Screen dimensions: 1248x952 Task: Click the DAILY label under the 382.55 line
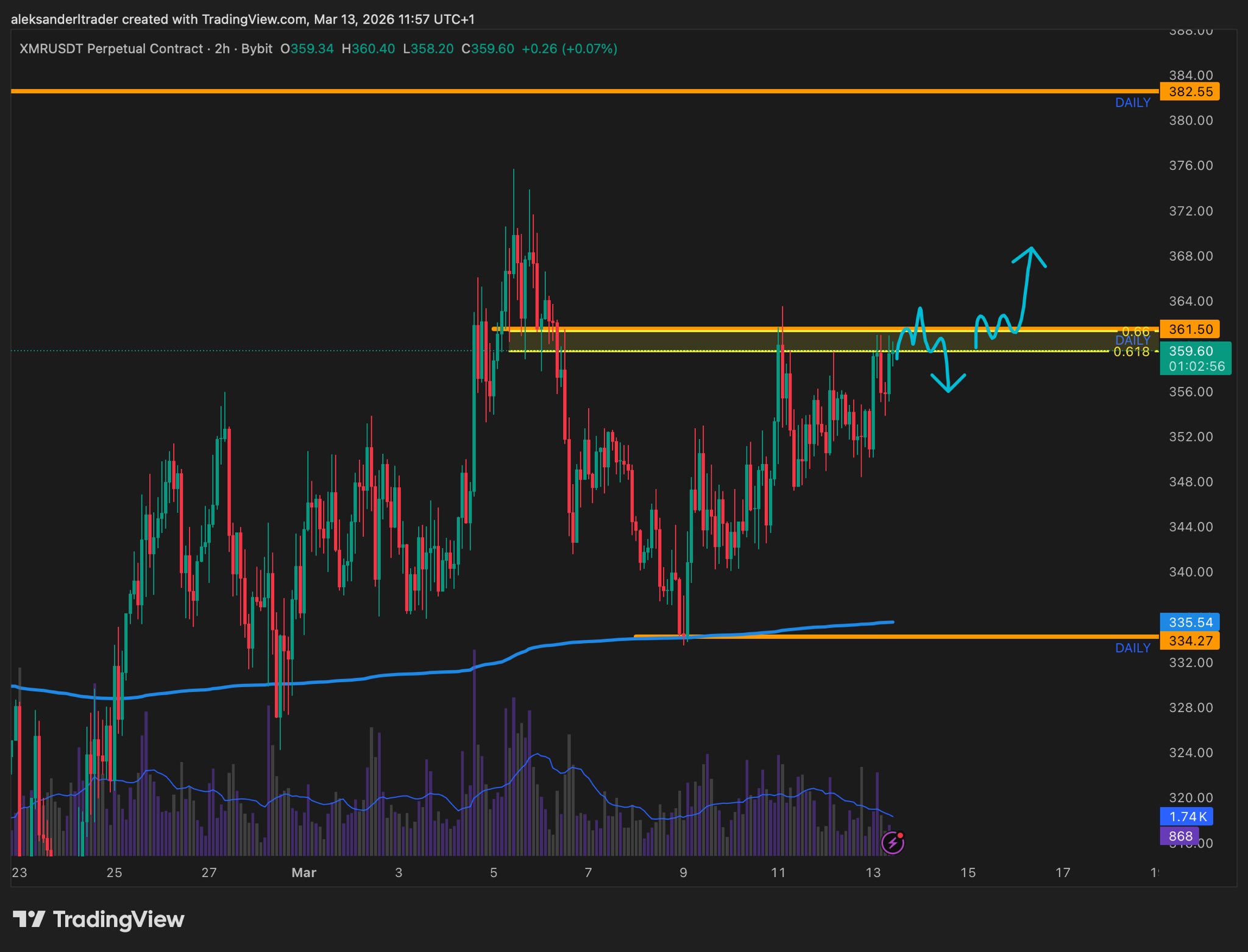[x=1132, y=103]
